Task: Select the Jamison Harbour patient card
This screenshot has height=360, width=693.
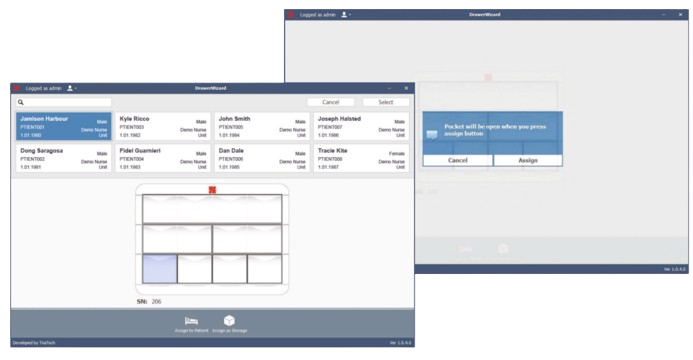Action: click(x=64, y=126)
